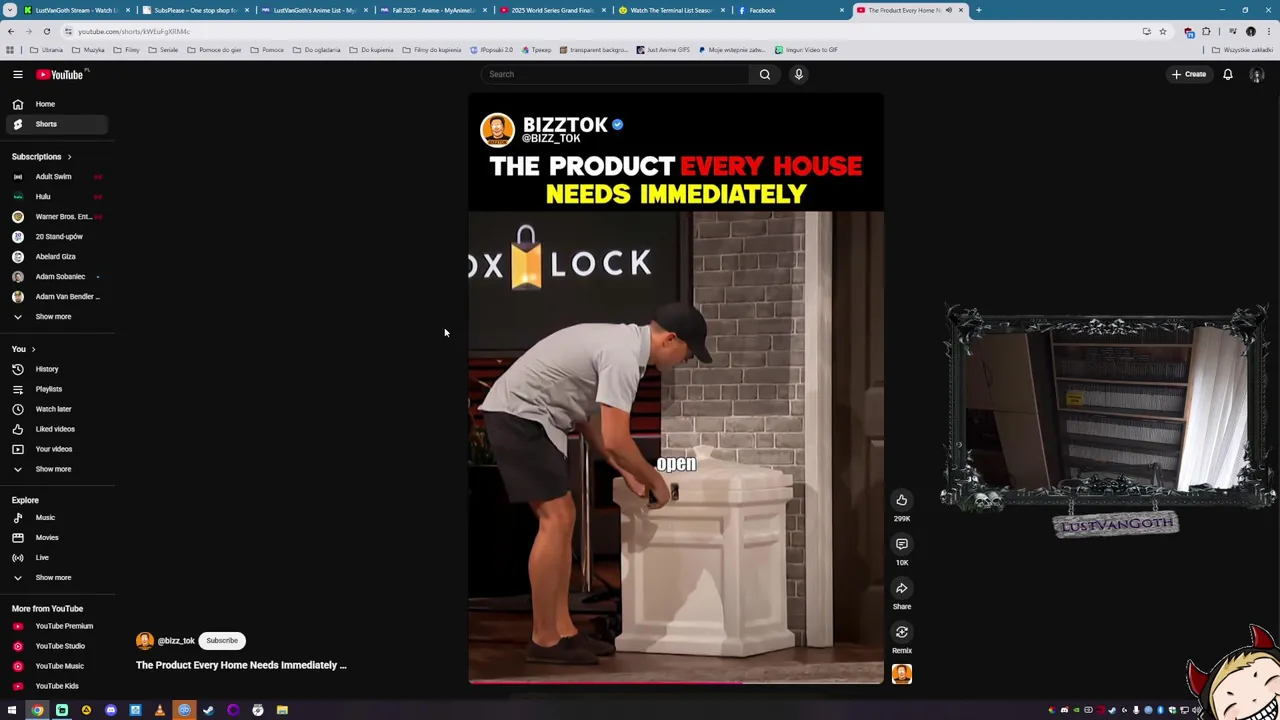This screenshot has width=1280, height=720.
Task: Open YouTube Music link
Action: point(56,666)
